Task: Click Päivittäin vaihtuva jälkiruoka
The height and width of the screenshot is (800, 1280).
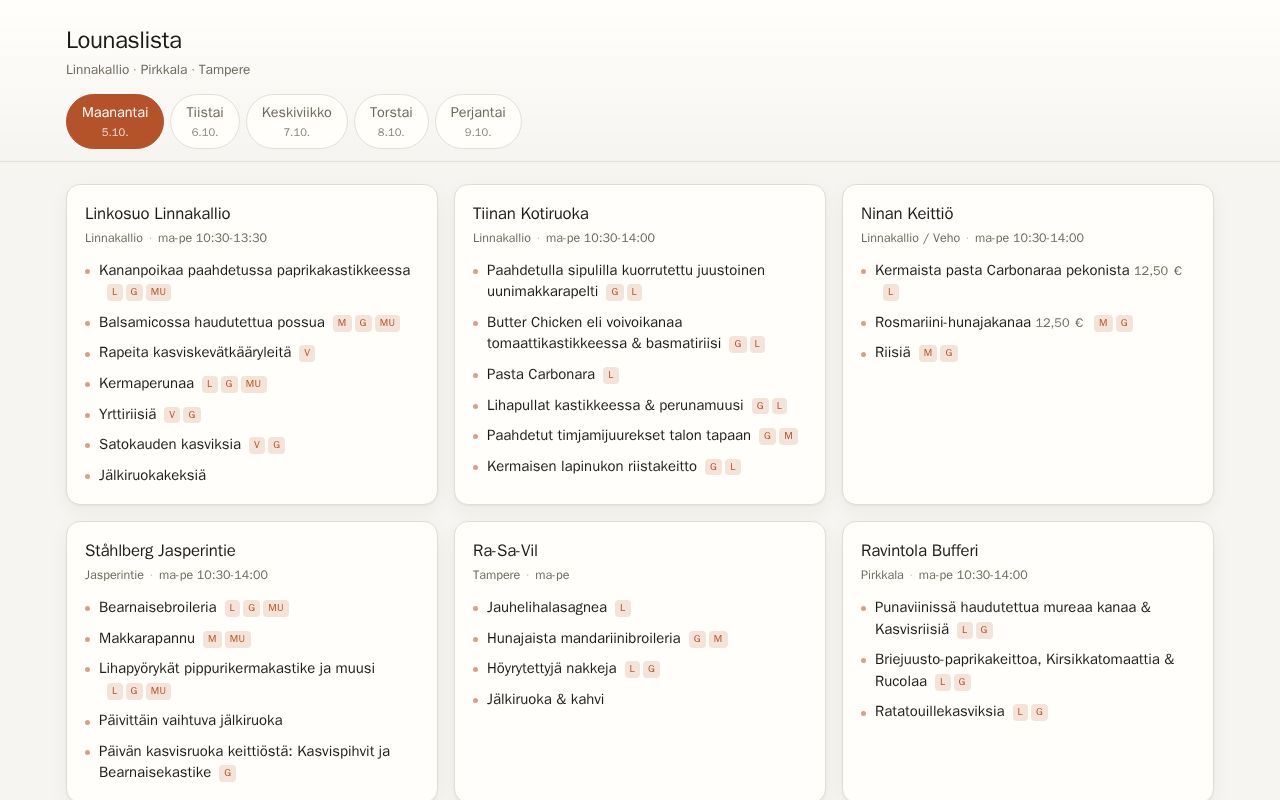Action: [x=191, y=720]
